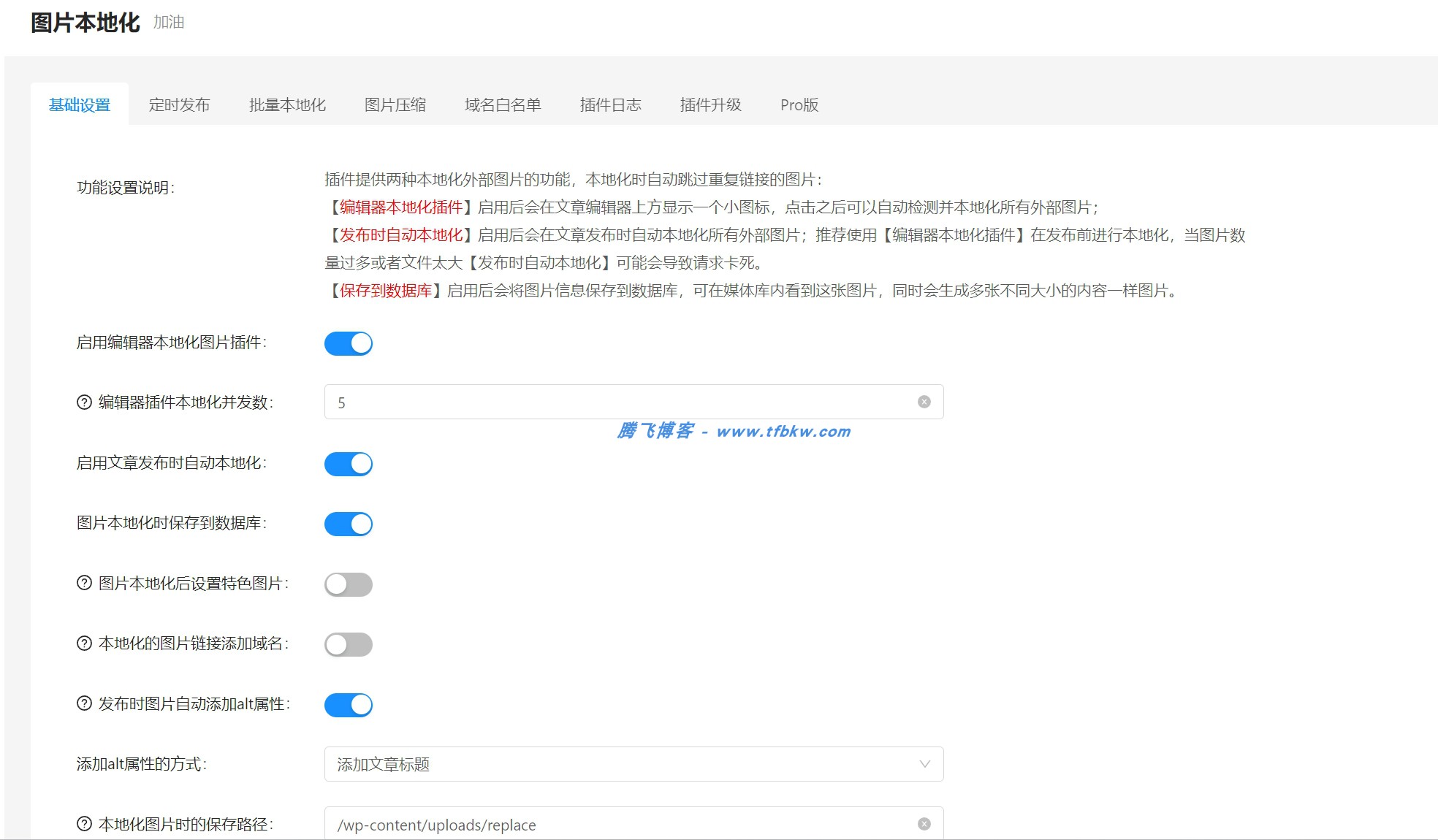1438x840 pixels.
Task: Enable 图片本地化后设置特色图片
Action: pyautogui.click(x=349, y=584)
